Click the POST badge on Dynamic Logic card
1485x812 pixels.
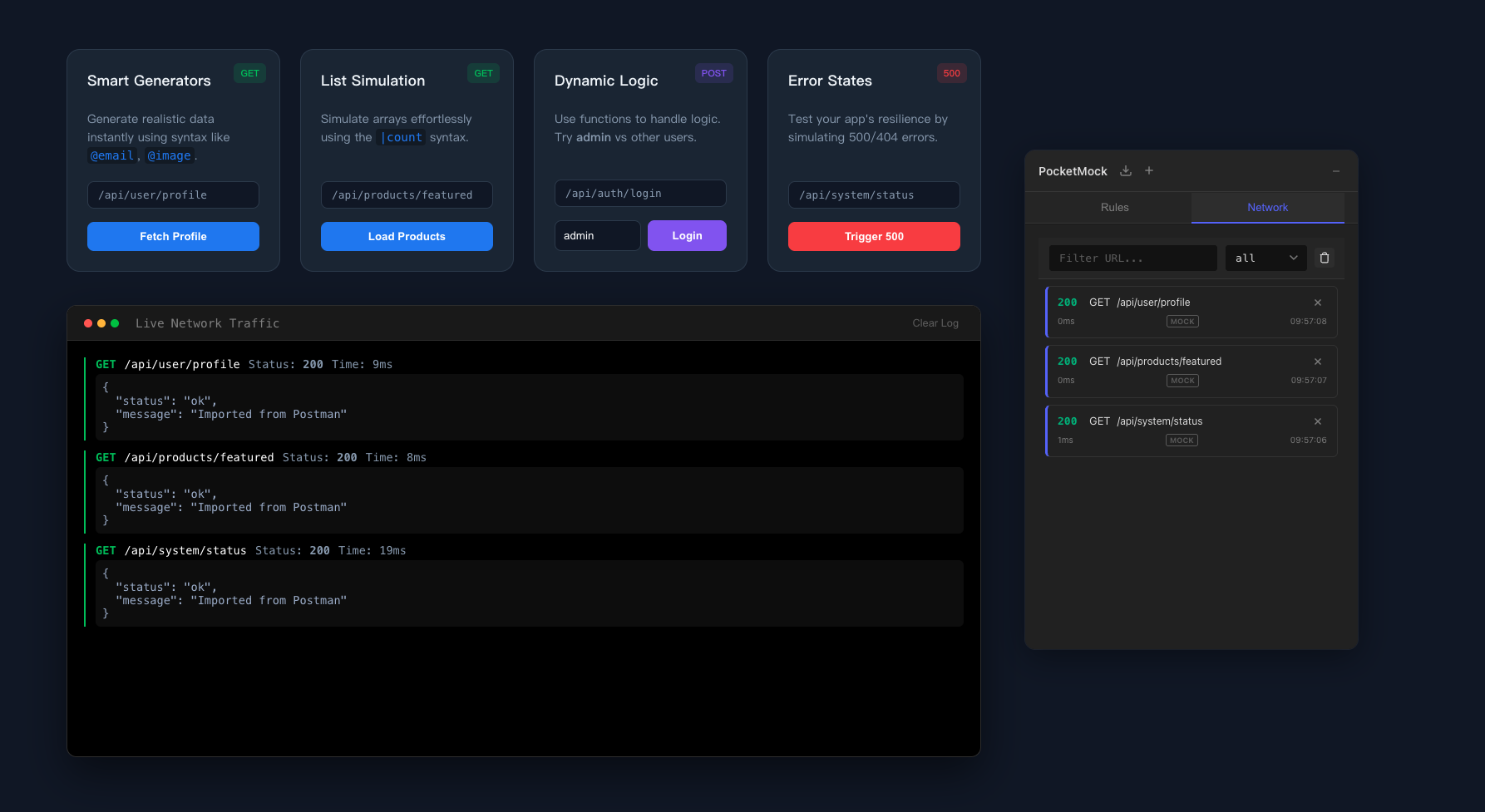point(713,73)
